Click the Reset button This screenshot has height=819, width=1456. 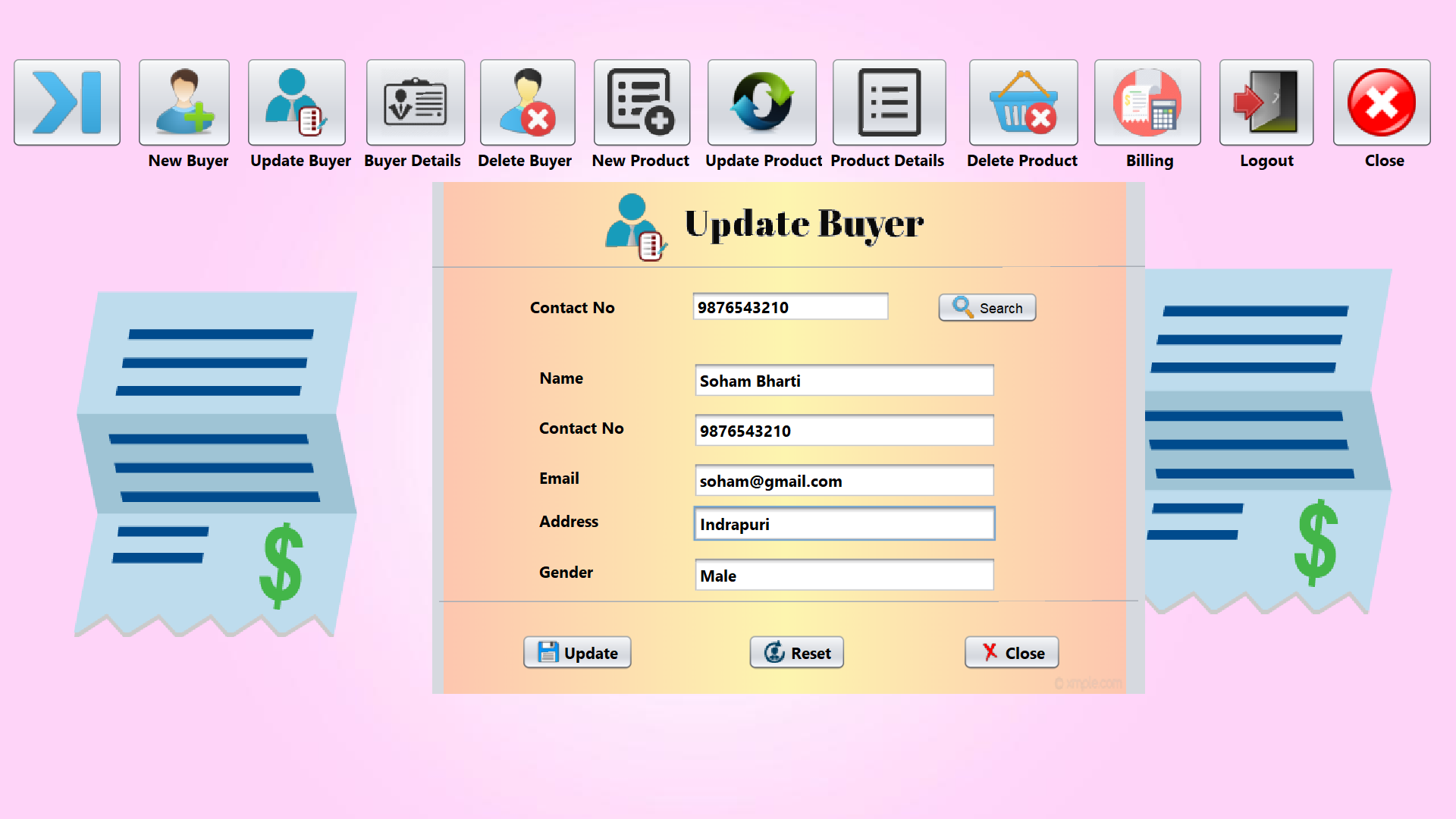pyautogui.click(x=796, y=652)
